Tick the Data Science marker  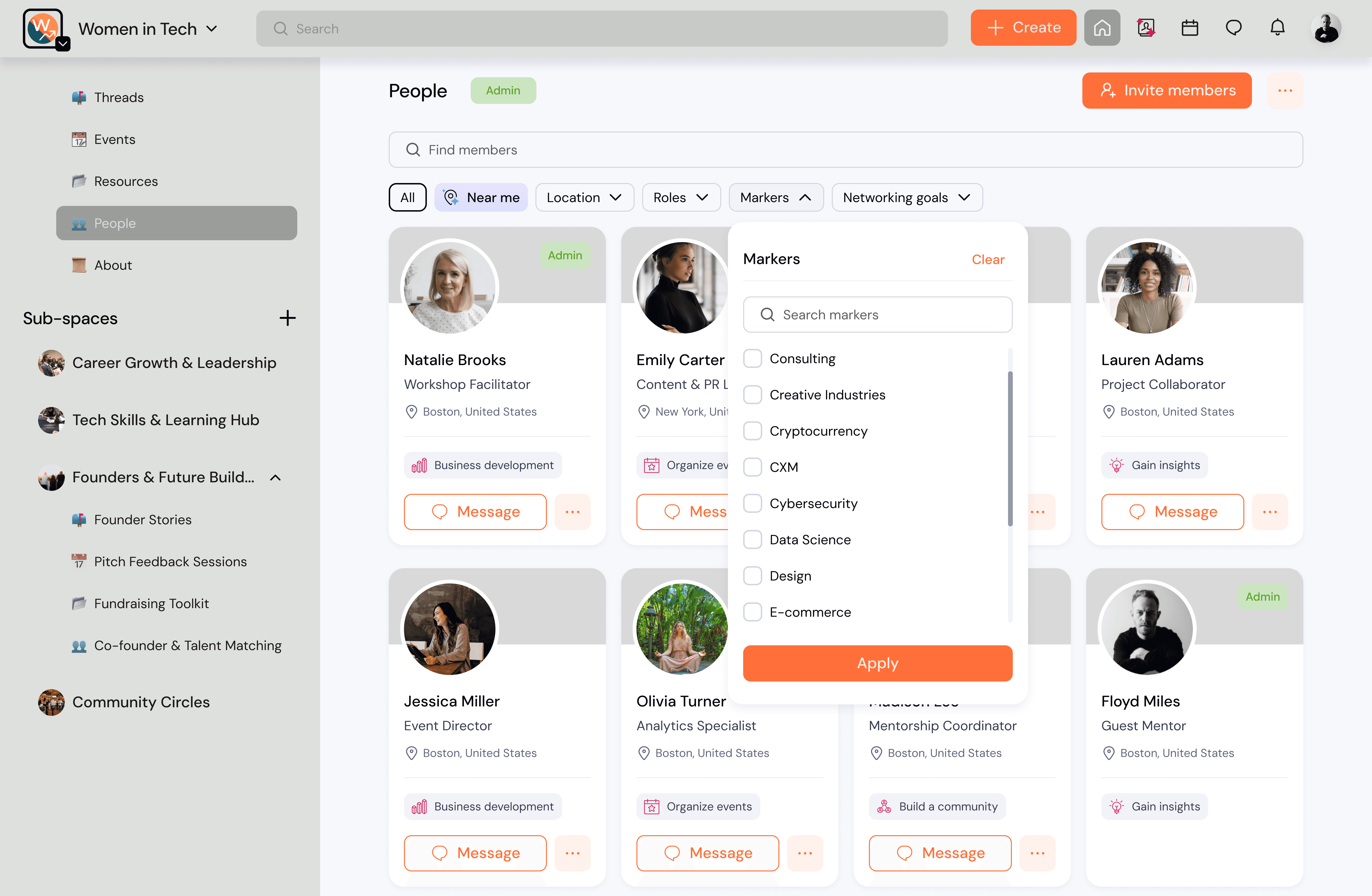coord(752,540)
